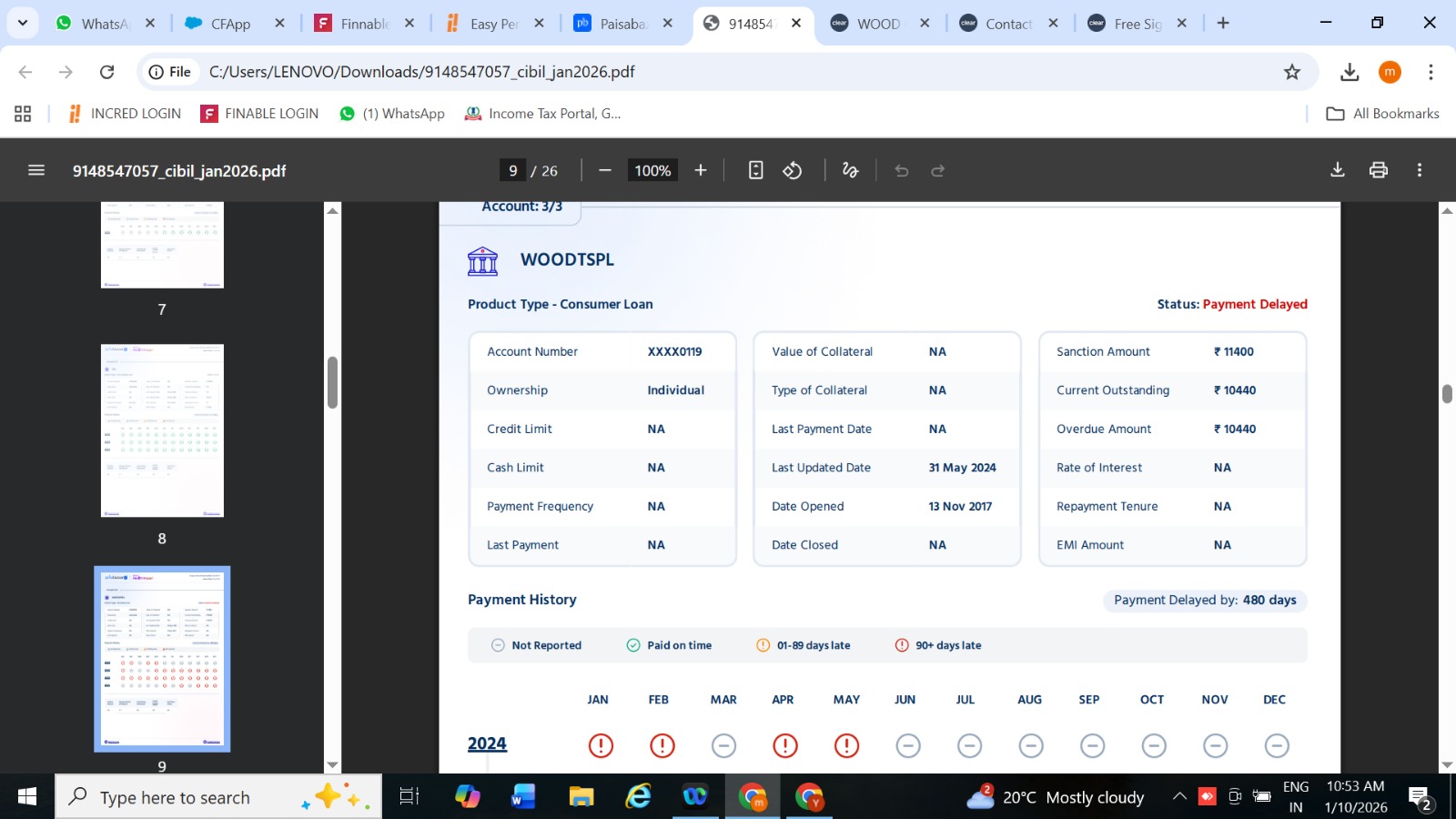This screenshot has height=819, width=1456.
Task: Bookmark this page with star icon
Action: click(x=1292, y=72)
